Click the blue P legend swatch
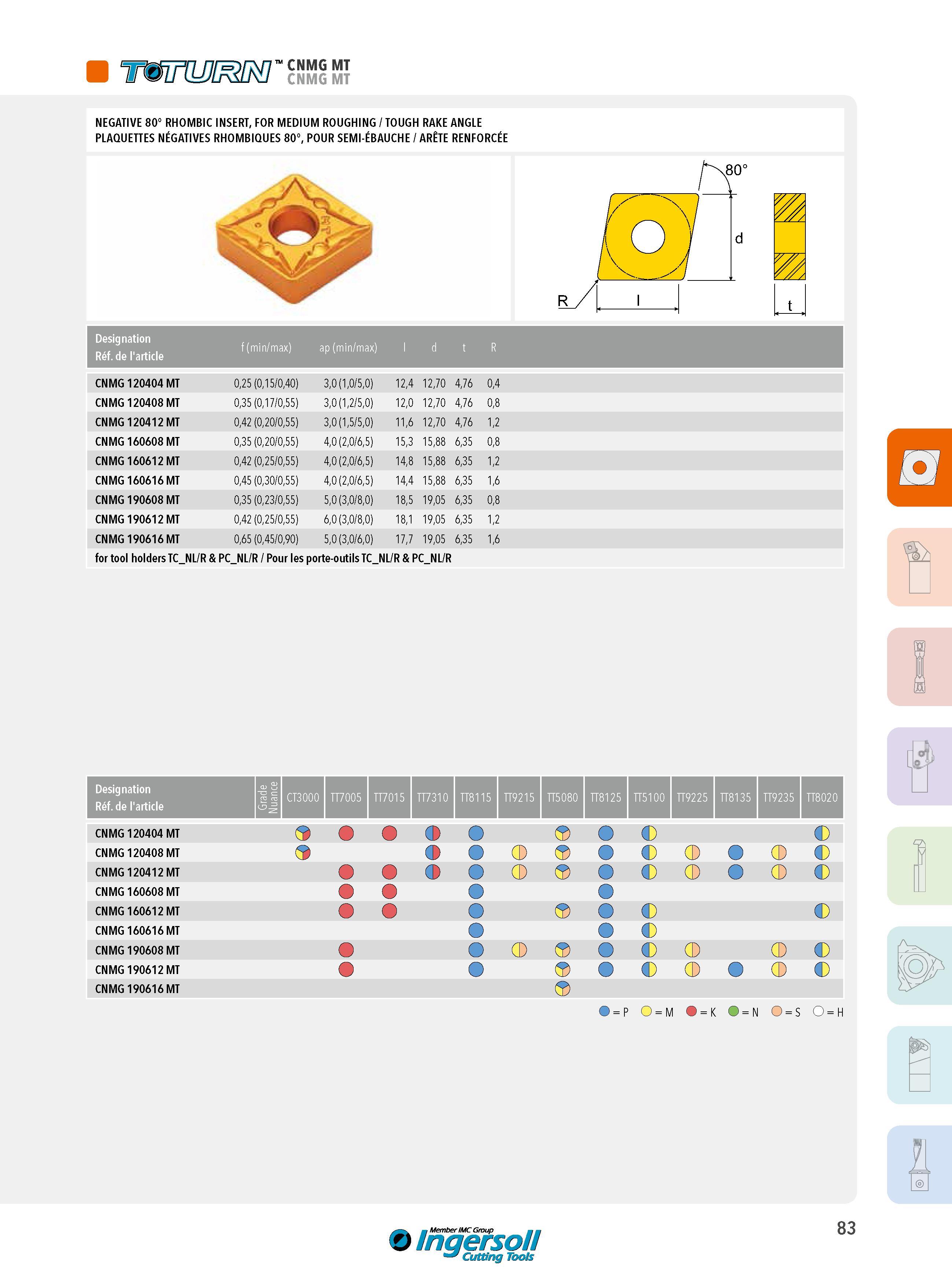The height and width of the screenshot is (1286, 952). tap(605, 1011)
